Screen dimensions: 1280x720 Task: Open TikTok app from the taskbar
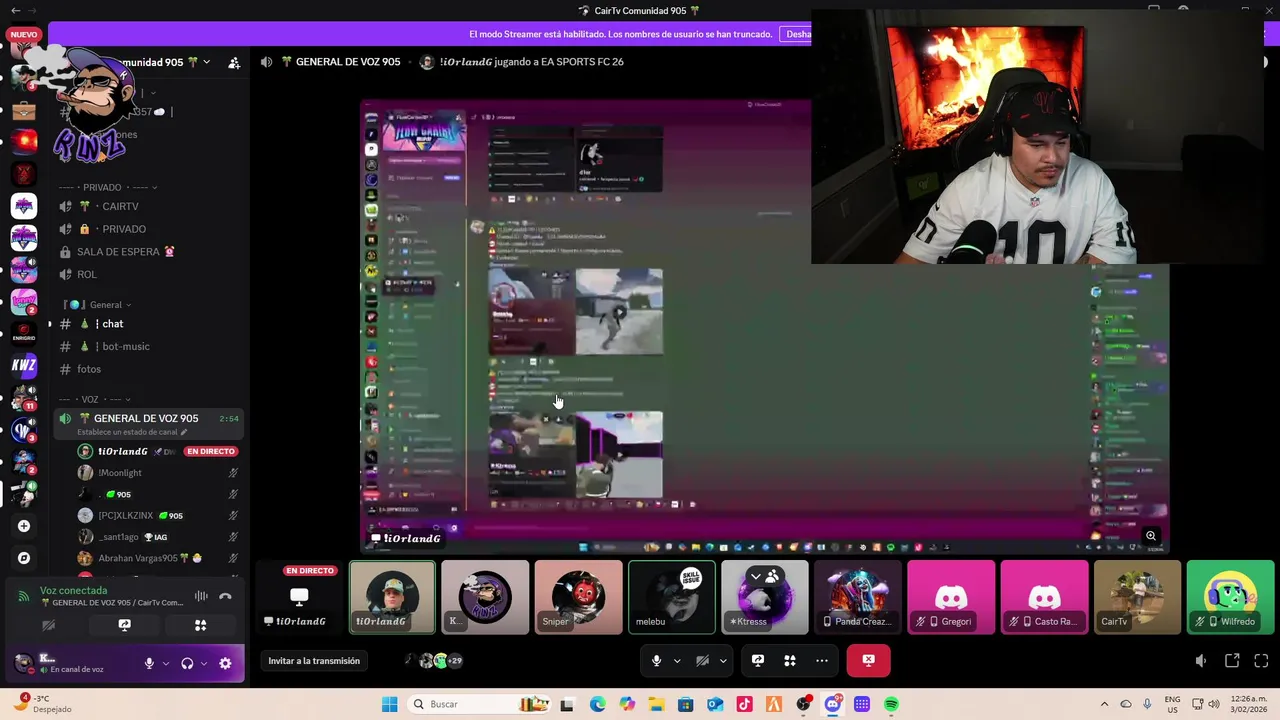[744, 704]
